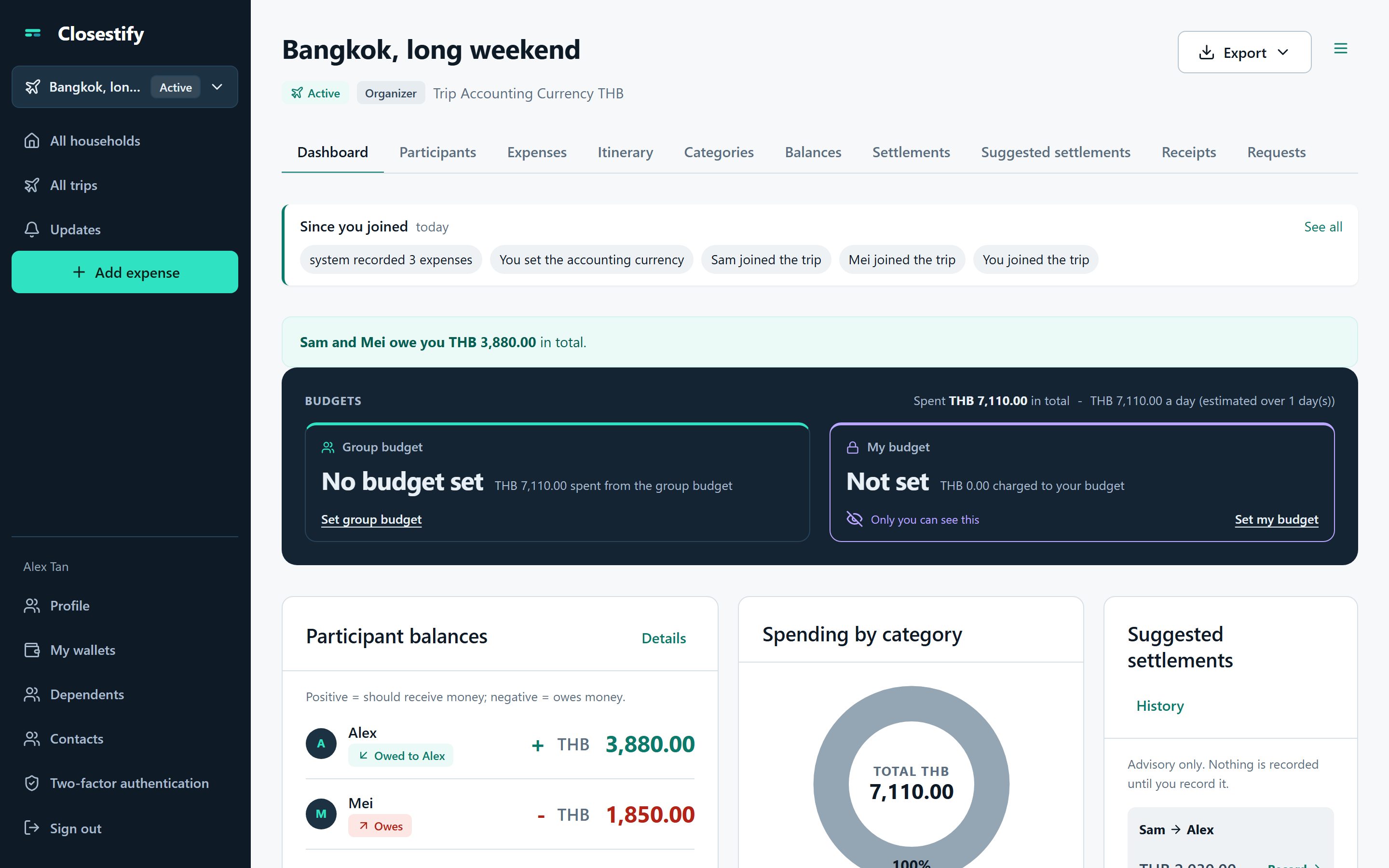
Task: Click the My budget lock icon
Action: click(853, 447)
